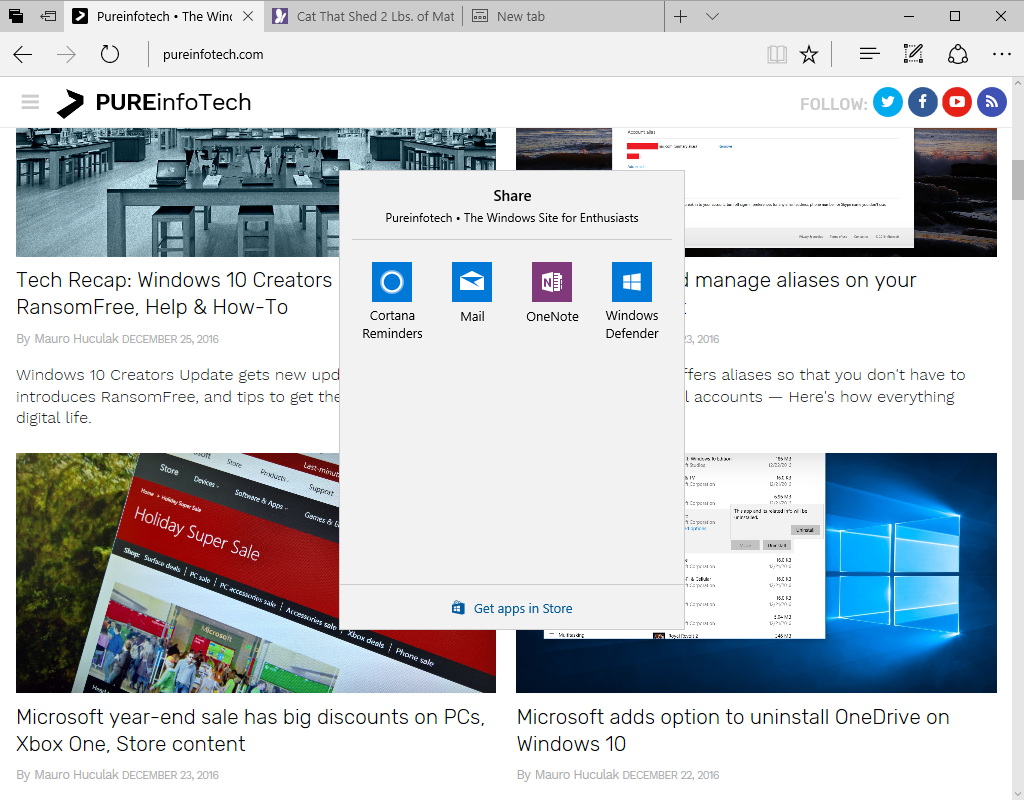
Task: Click the forward navigation arrow
Action: [x=66, y=54]
